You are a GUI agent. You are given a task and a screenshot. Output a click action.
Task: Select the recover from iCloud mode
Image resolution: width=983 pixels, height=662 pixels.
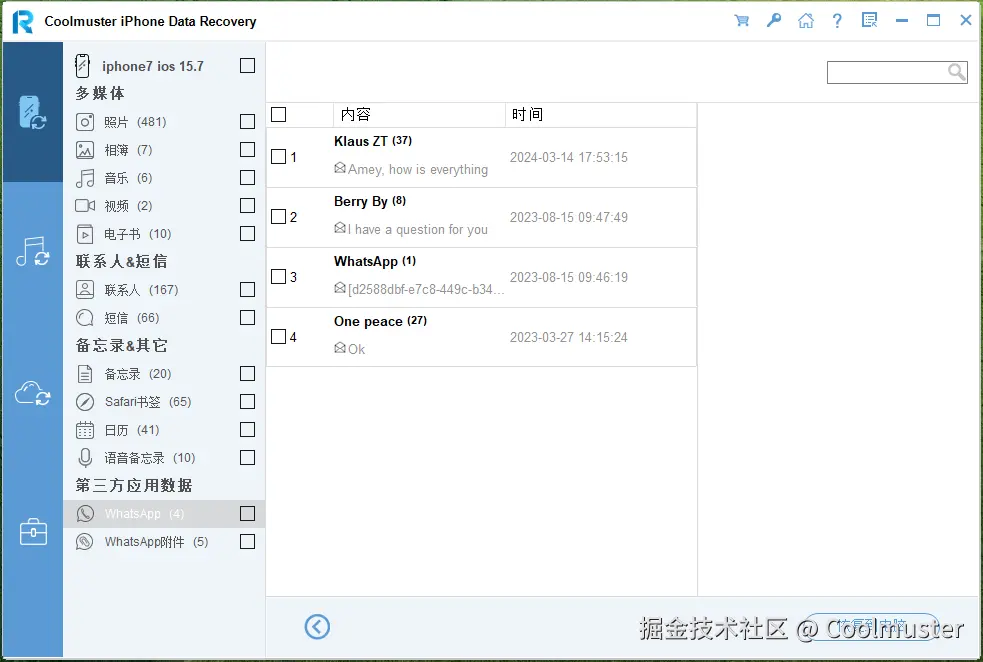point(33,393)
